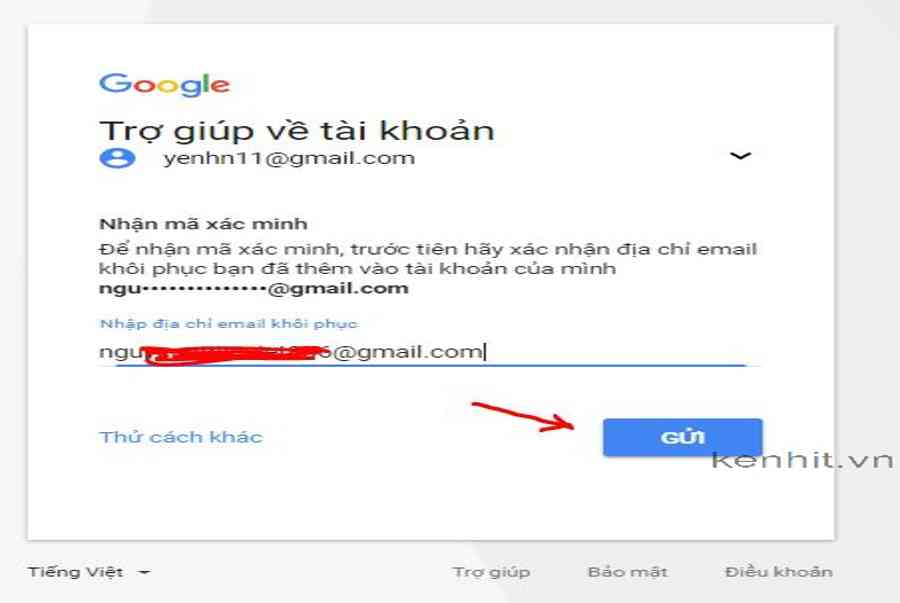This screenshot has width=900, height=603.
Task: Click the Google logo
Action: point(165,84)
